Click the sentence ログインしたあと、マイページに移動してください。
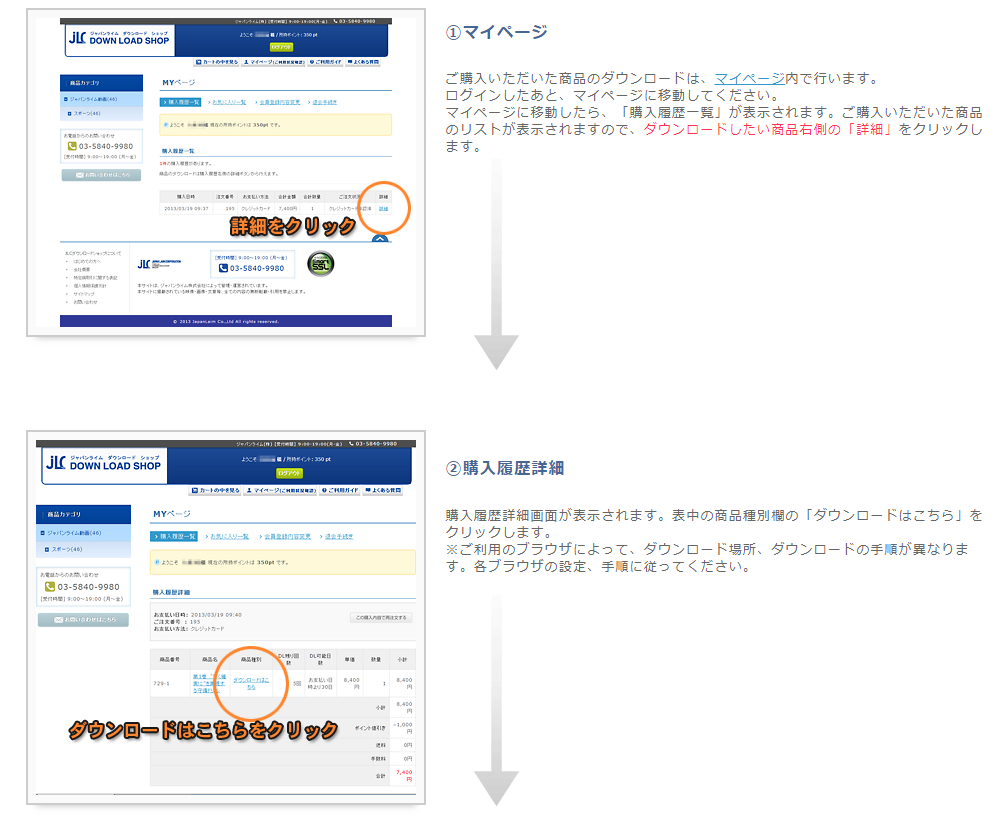 click(613, 95)
